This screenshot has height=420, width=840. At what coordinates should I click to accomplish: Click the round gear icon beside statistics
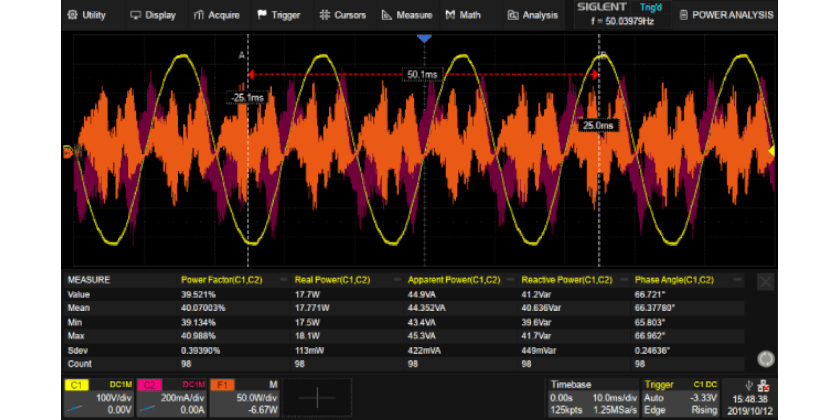(765, 358)
